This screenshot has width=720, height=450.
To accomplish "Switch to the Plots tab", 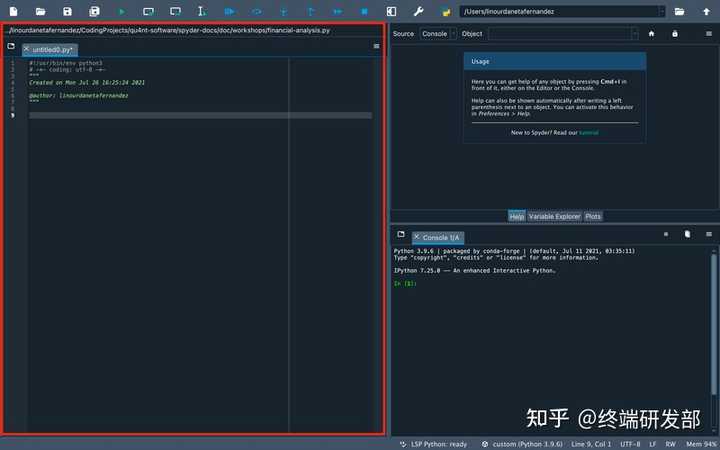I will tap(593, 216).
